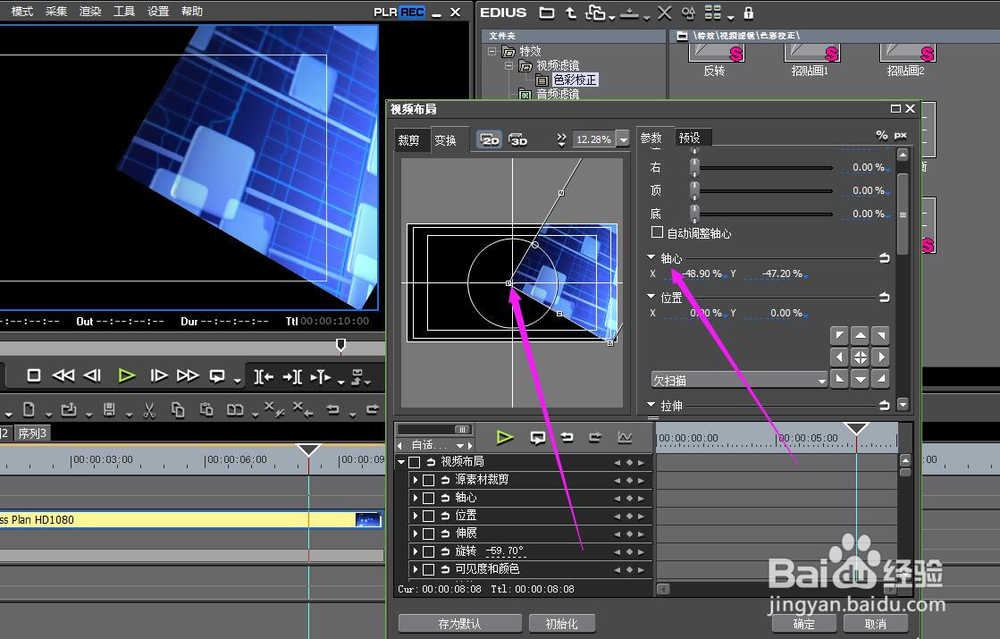Image resolution: width=1000 pixels, height=639 pixels.
Task: Click the stop button in the player
Action: (34, 376)
